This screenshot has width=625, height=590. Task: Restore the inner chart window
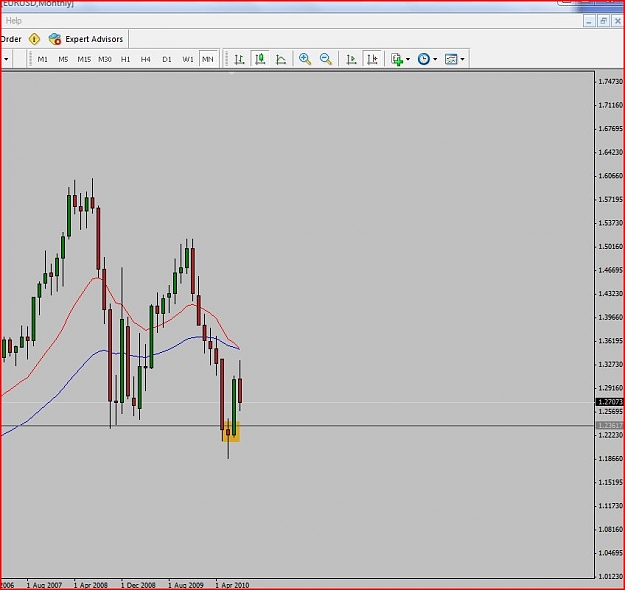tap(603, 21)
